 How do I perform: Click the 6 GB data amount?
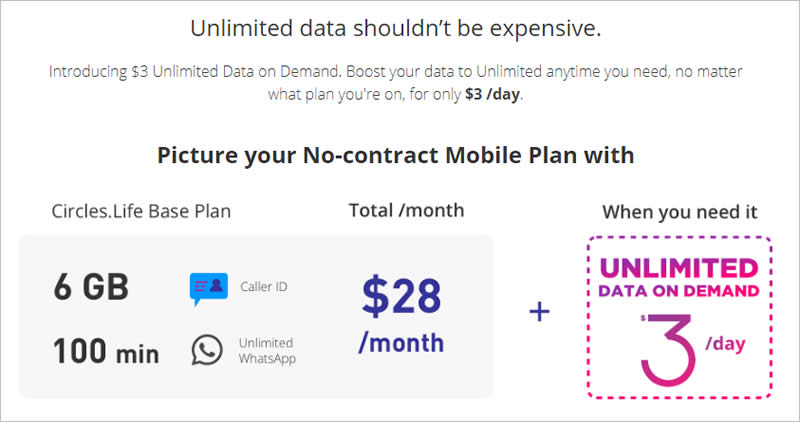(91, 287)
